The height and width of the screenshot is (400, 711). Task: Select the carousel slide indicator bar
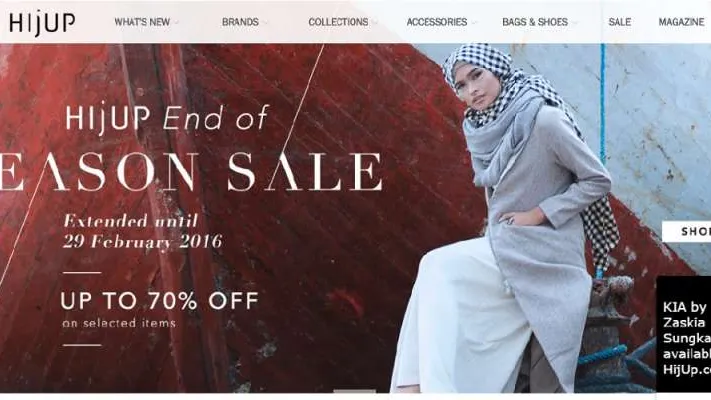point(355,391)
